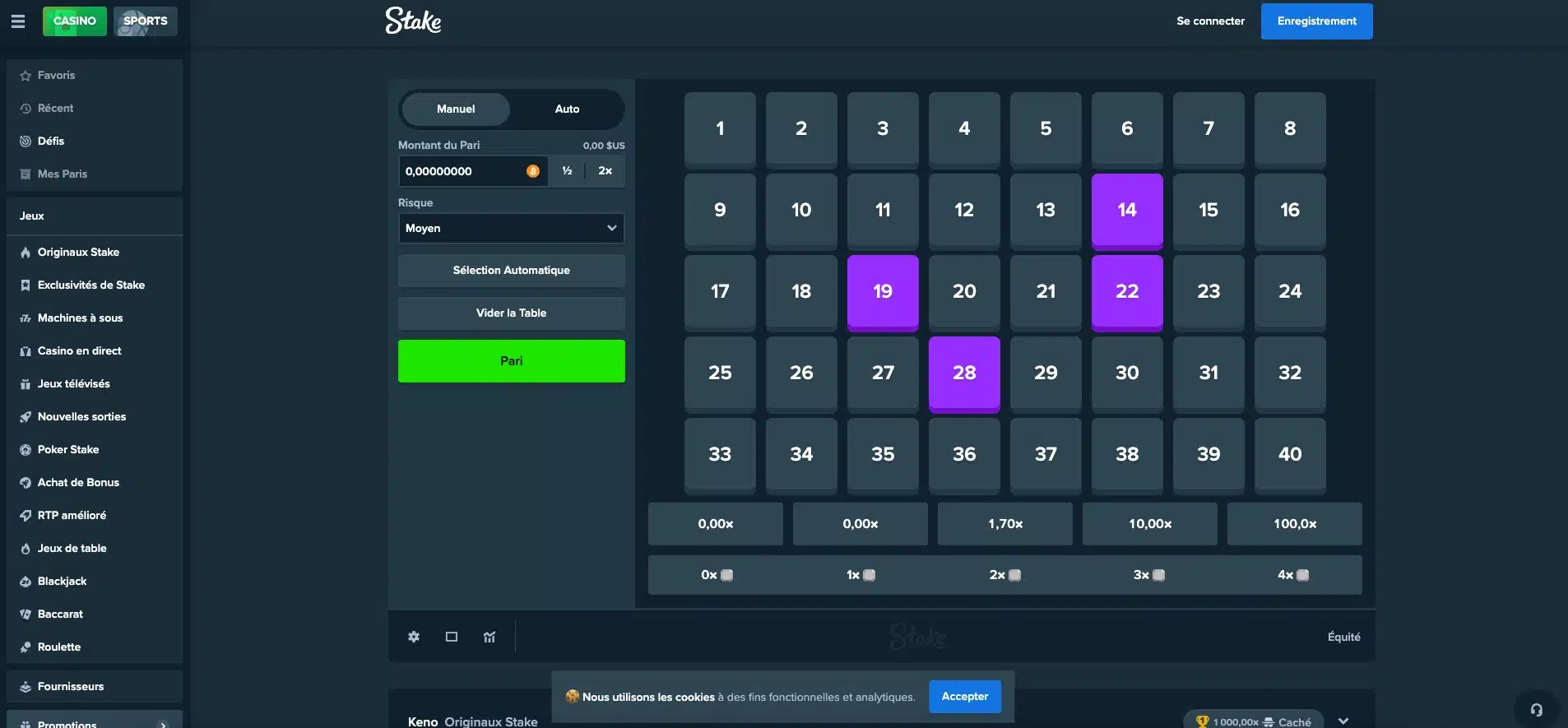
Task: Open the Risque Moyen dropdown
Action: tap(511, 228)
